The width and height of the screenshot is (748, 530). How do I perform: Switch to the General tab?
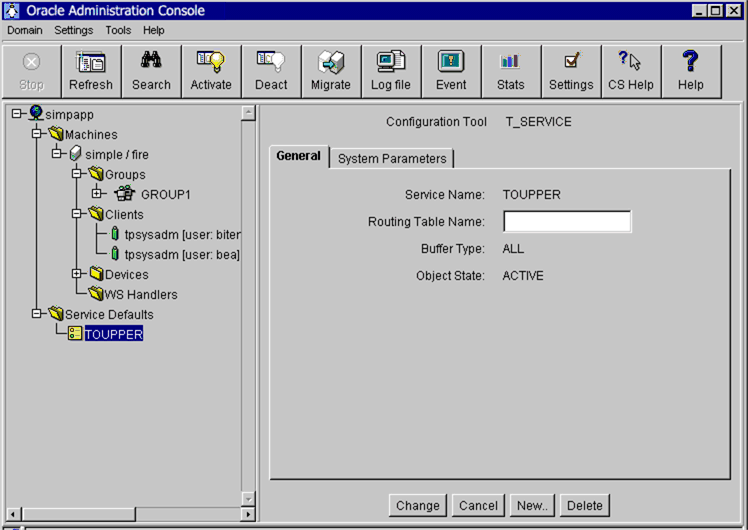(x=299, y=156)
